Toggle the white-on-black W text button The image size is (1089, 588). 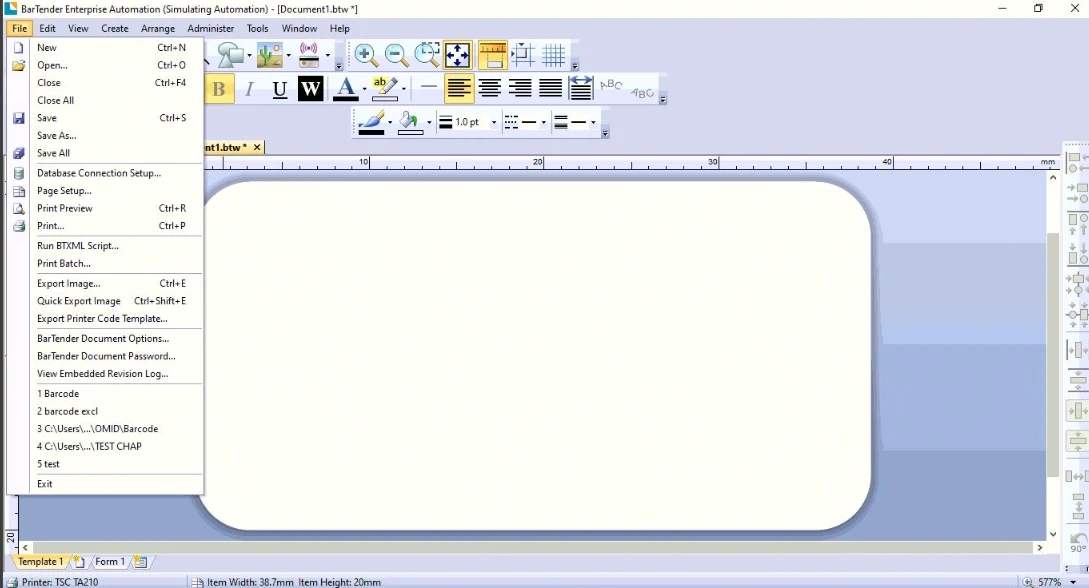(310, 88)
